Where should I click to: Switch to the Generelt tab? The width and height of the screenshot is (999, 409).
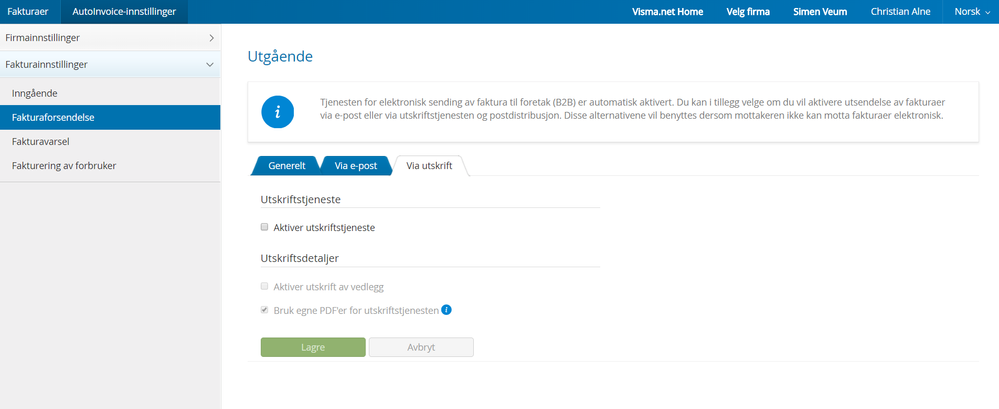[286, 166]
